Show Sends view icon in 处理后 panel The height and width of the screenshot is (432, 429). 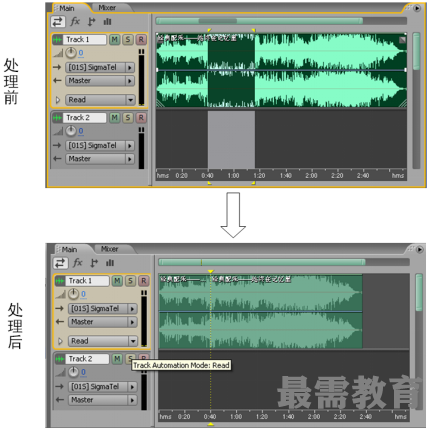coord(94,263)
